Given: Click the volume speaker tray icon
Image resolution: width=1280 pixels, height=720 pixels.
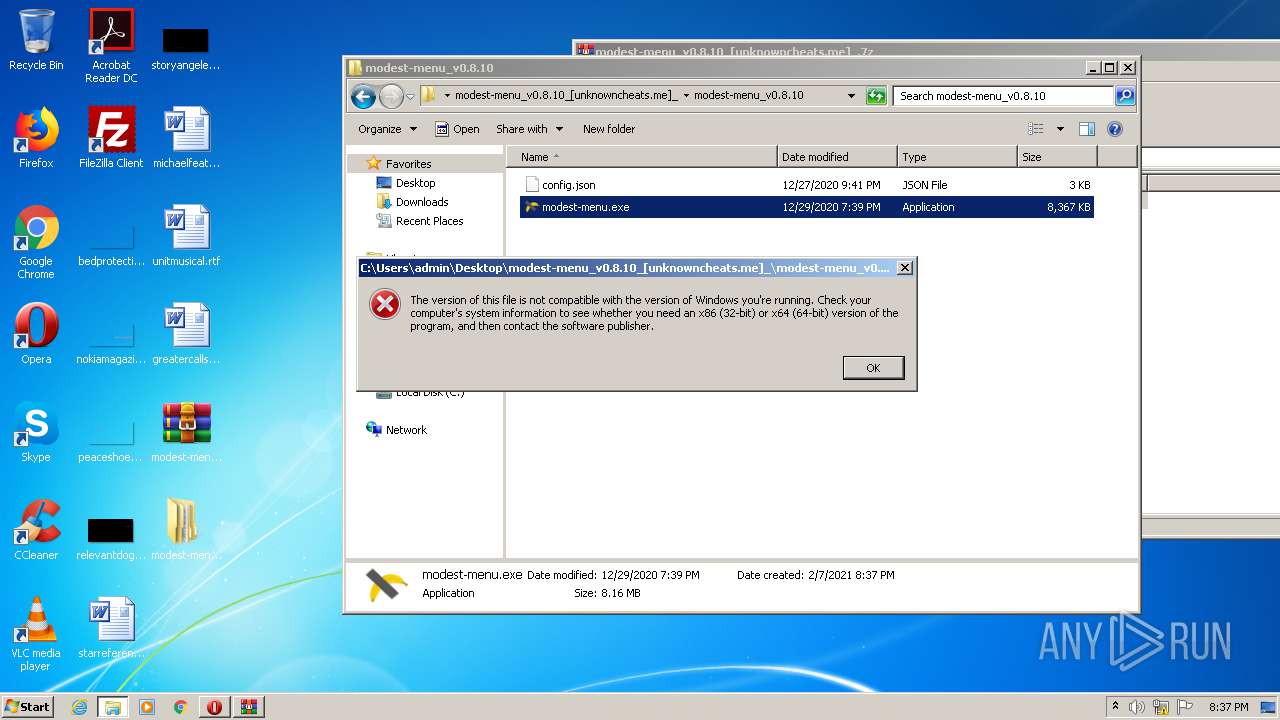Looking at the screenshot, I should click(1137, 707).
